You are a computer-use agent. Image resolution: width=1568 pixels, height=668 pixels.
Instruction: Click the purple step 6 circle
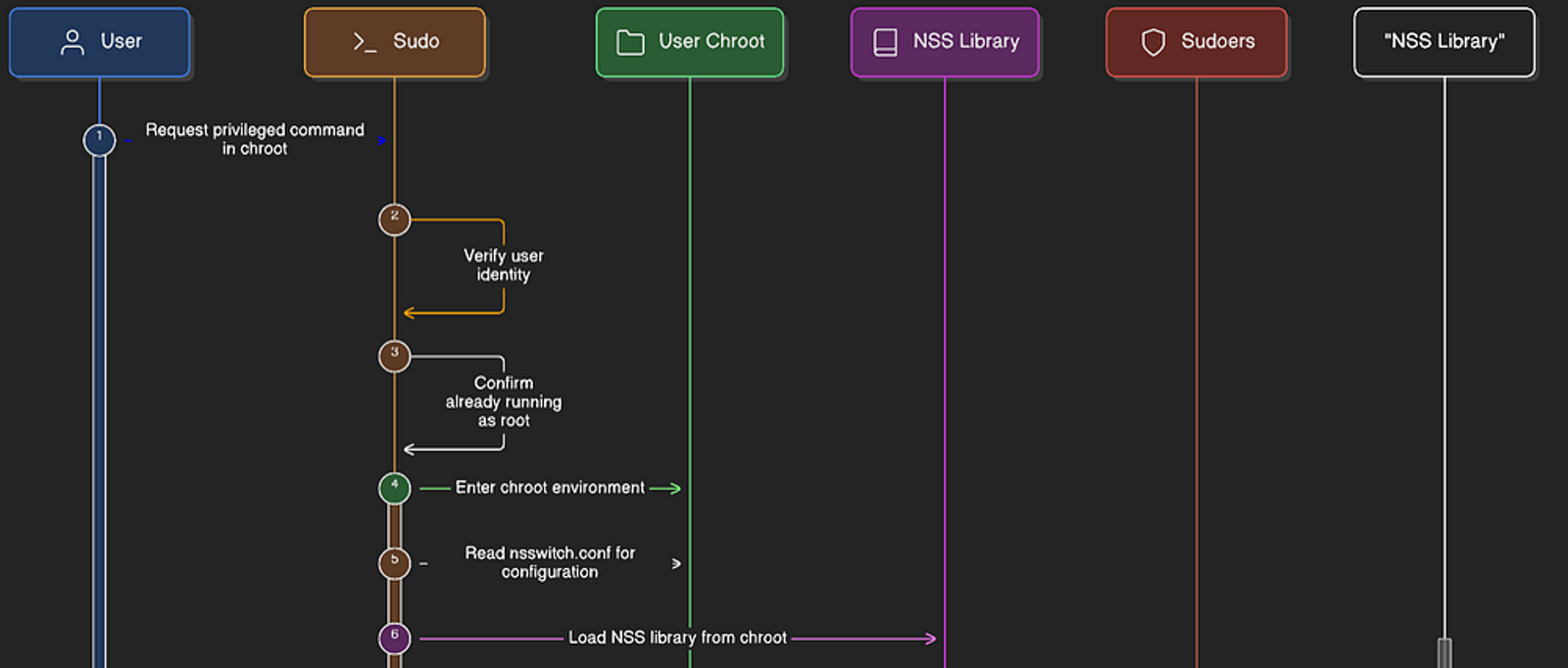(395, 639)
